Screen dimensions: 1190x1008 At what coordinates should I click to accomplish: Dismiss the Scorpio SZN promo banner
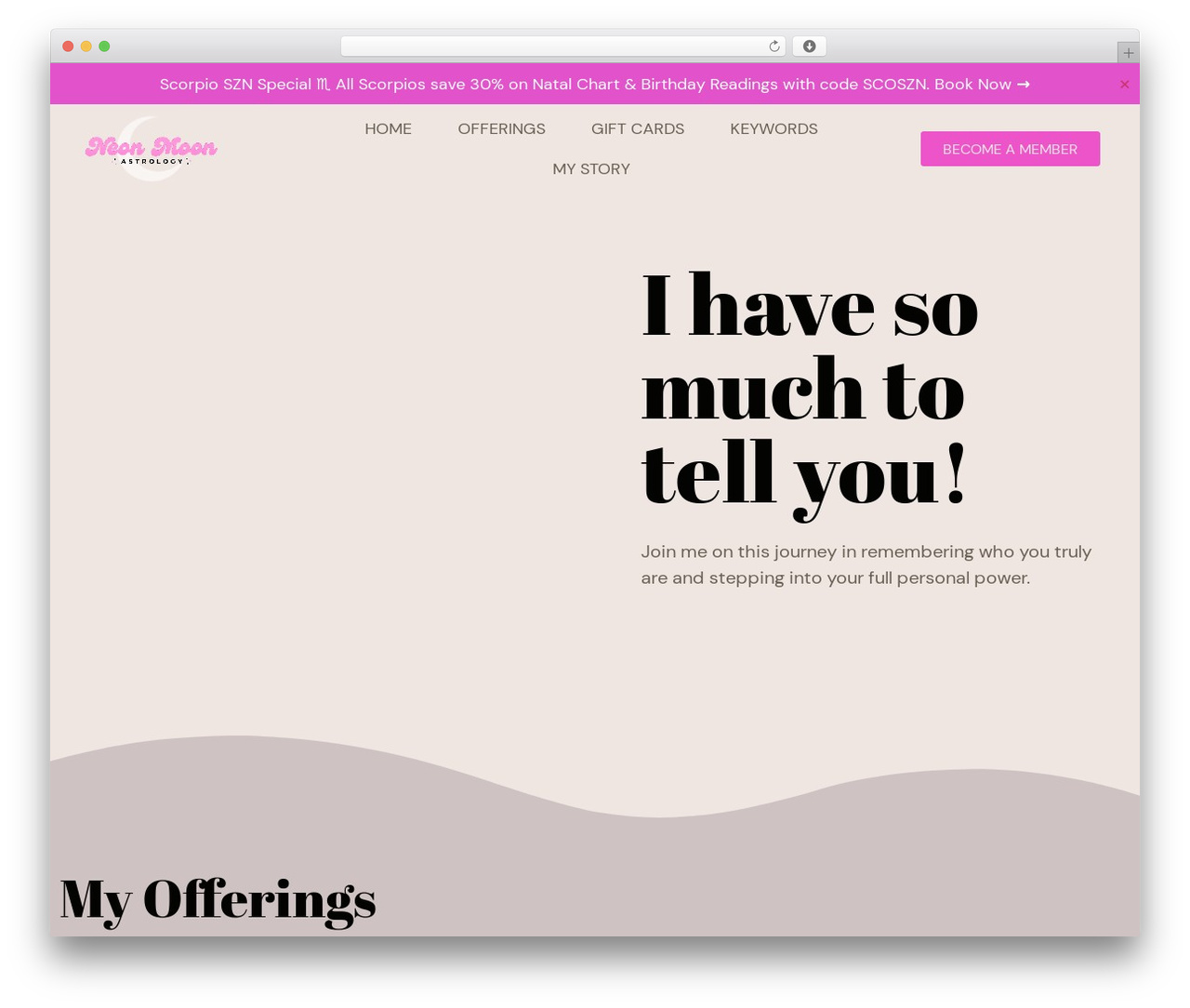point(1124,85)
